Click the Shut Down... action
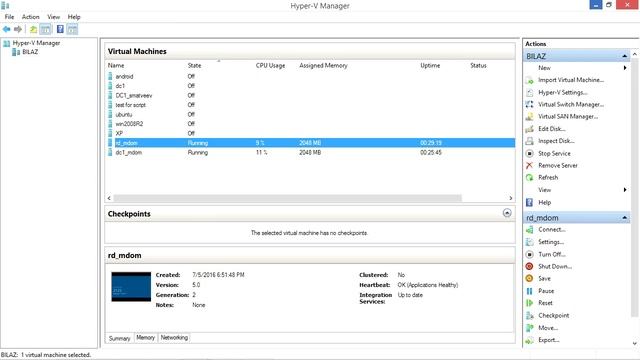The image size is (640, 360). [x=555, y=267]
